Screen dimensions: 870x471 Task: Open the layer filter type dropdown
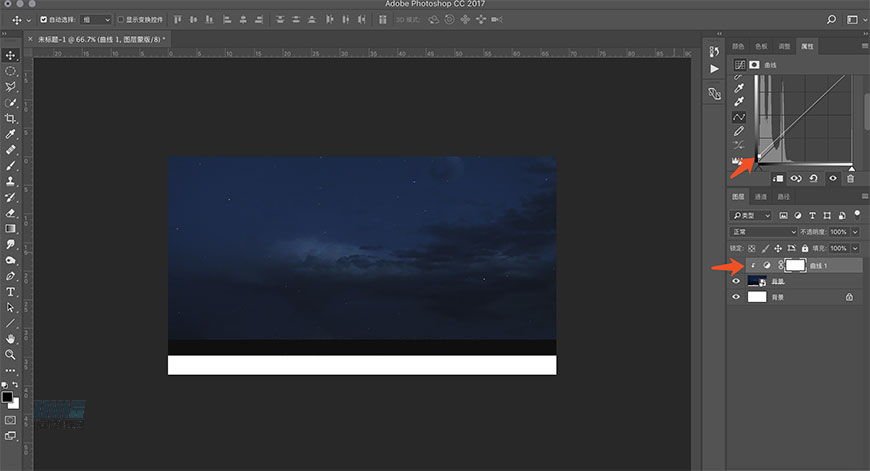[751, 215]
